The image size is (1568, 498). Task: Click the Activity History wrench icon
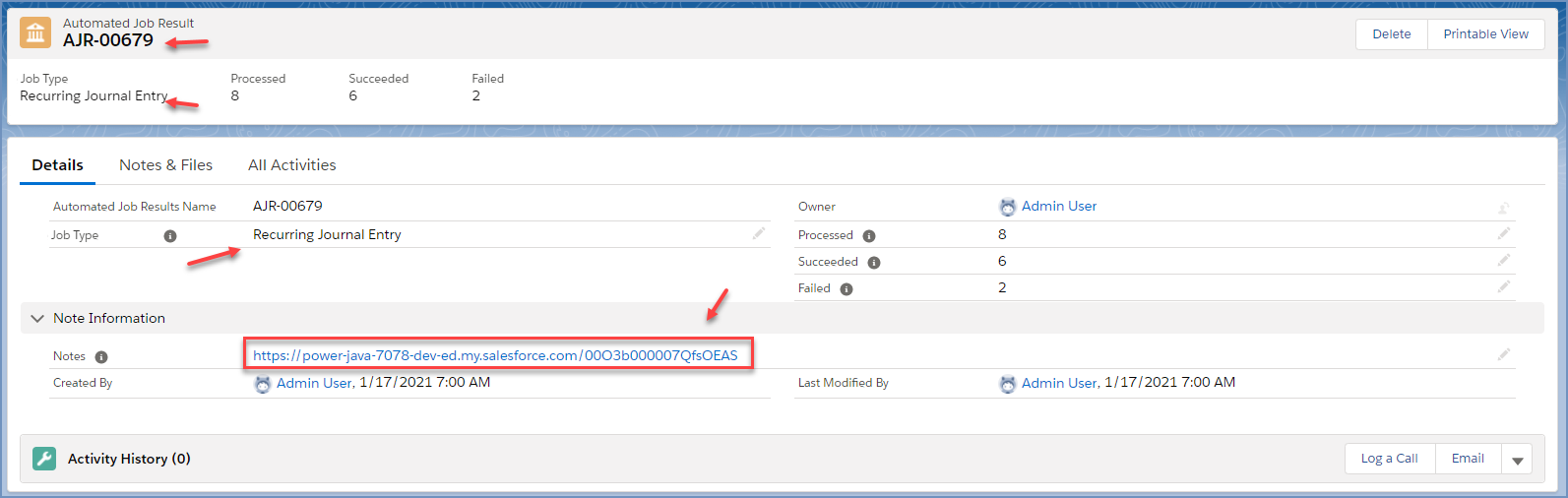point(44,459)
